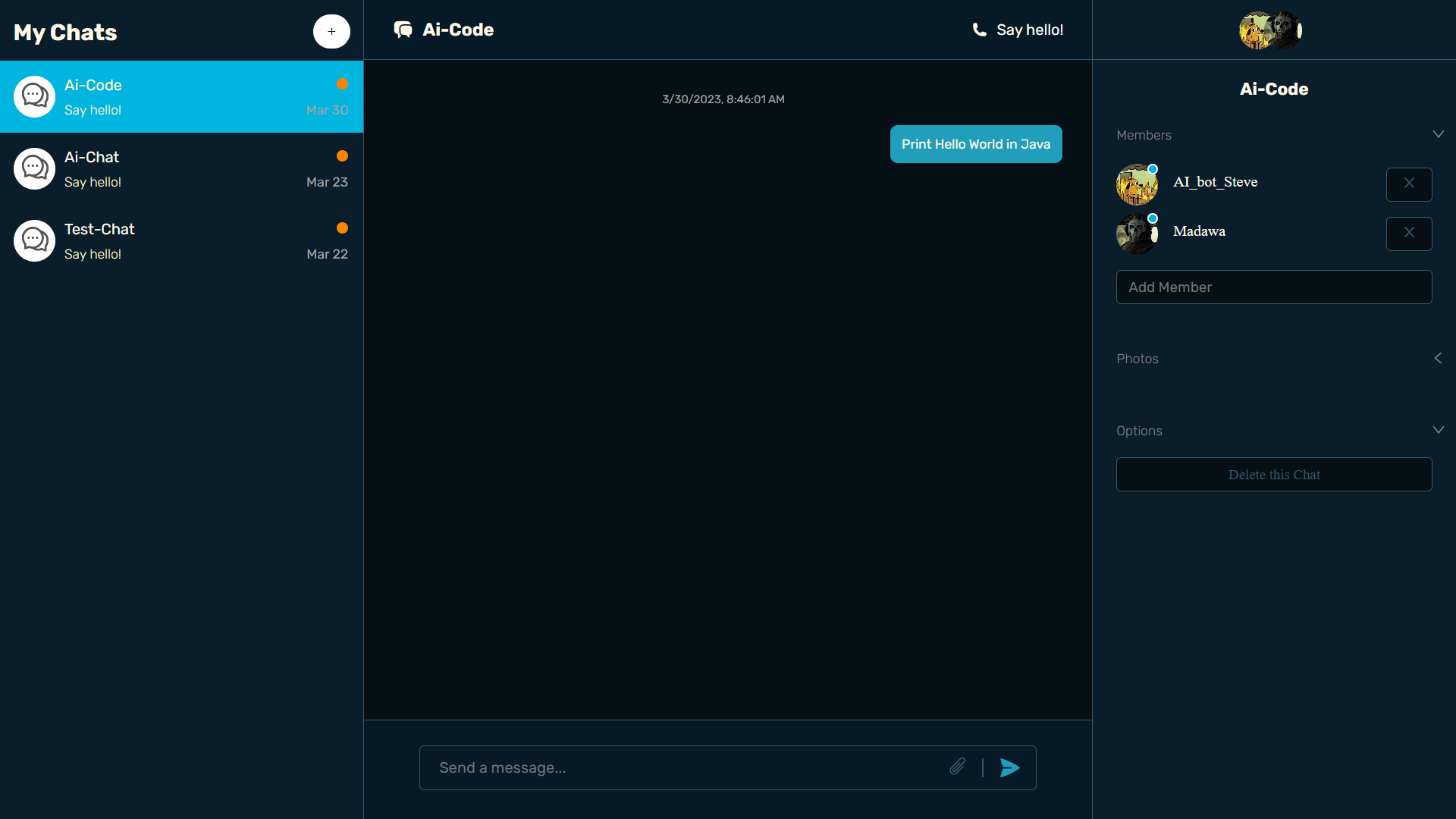The height and width of the screenshot is (819, 1456).
Task: Click the orange unread dot on Ai-Chat
Action: (x=342, y=156)
